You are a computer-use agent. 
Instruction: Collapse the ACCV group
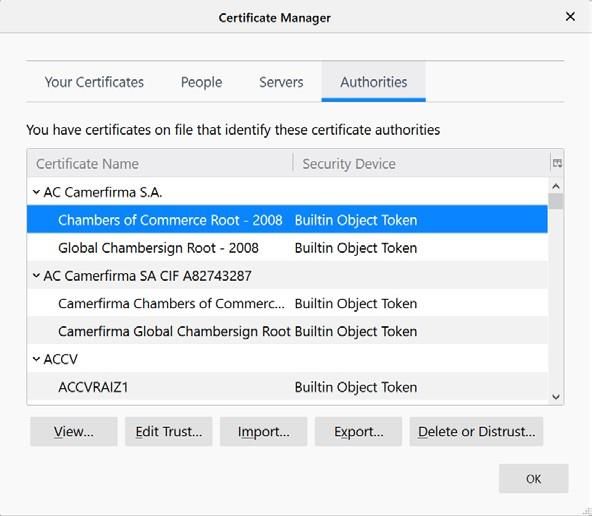pyautogui.click(x=36, y=359)
